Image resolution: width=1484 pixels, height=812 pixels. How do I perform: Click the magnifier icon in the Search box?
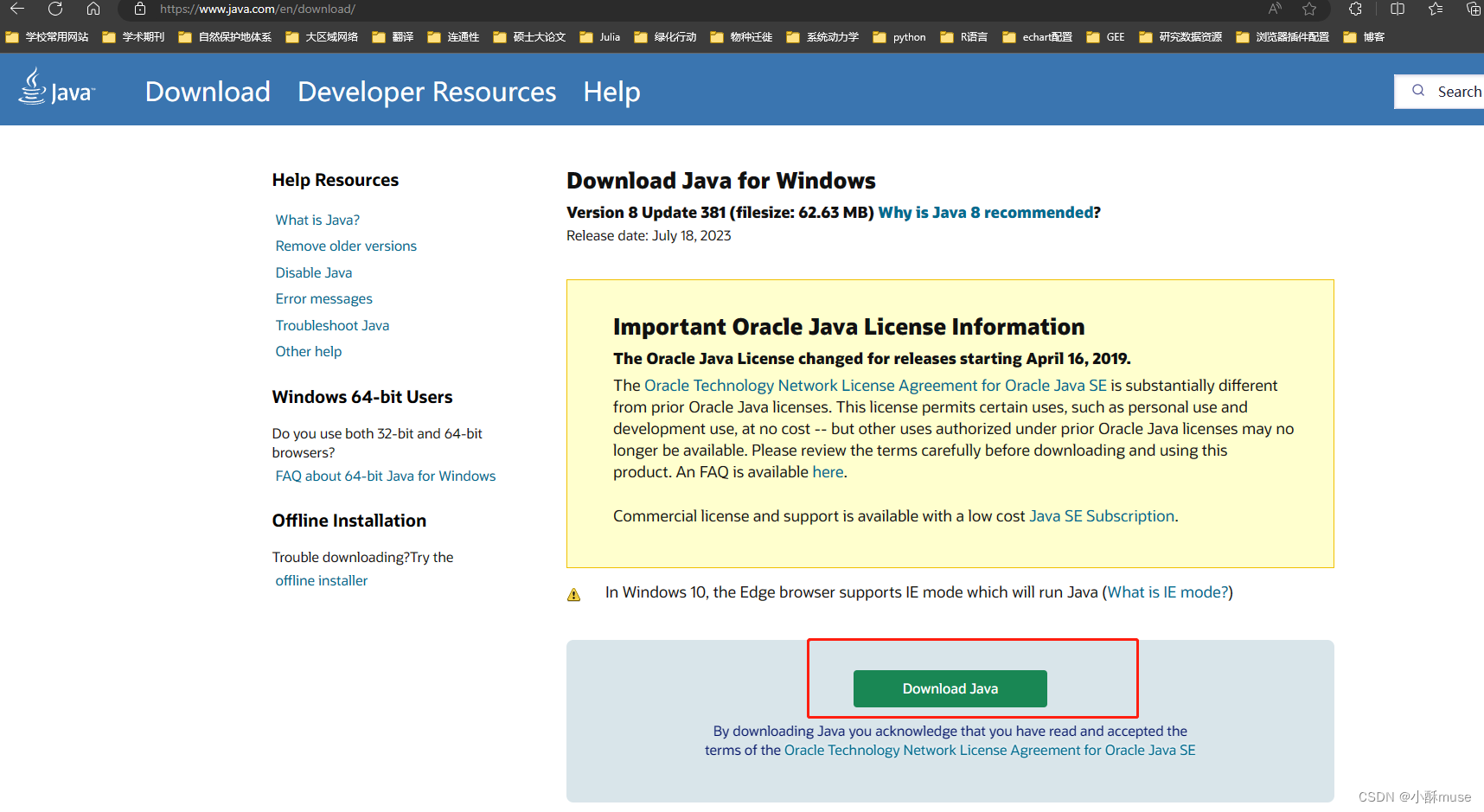pyautogui.click(x=1418, y=91)
